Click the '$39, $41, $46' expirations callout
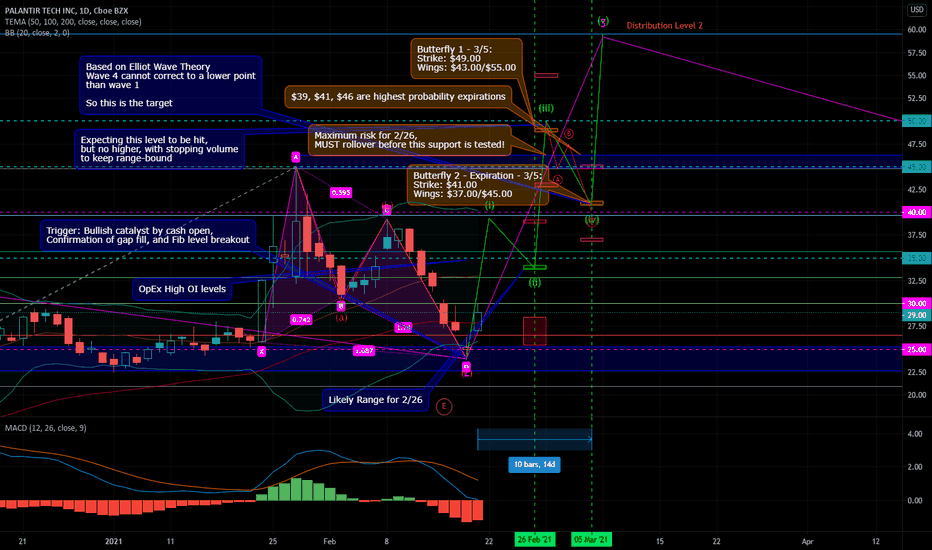 click(398, 97)
